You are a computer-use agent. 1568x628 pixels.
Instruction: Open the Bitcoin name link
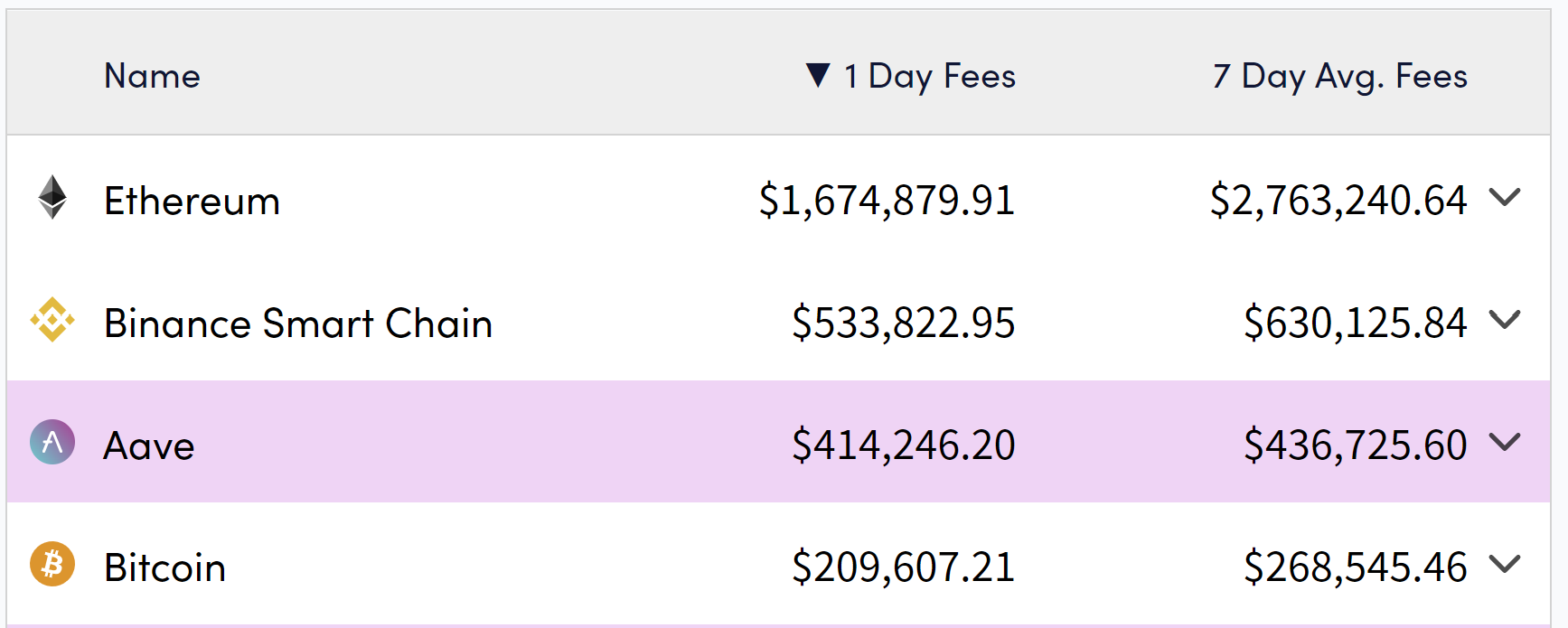[164, 567]
